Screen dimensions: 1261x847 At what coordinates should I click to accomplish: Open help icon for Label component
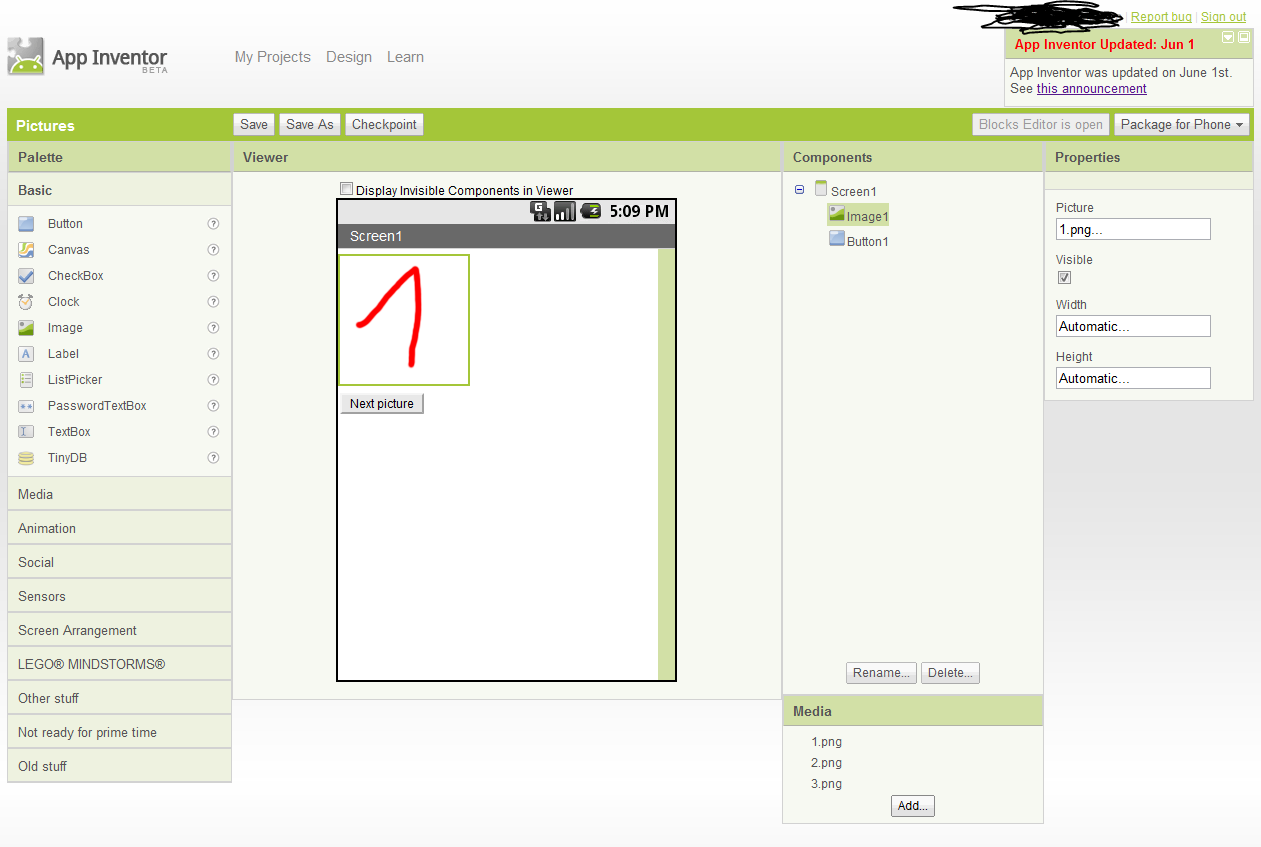pyautogui.click(x=213, y=354)
